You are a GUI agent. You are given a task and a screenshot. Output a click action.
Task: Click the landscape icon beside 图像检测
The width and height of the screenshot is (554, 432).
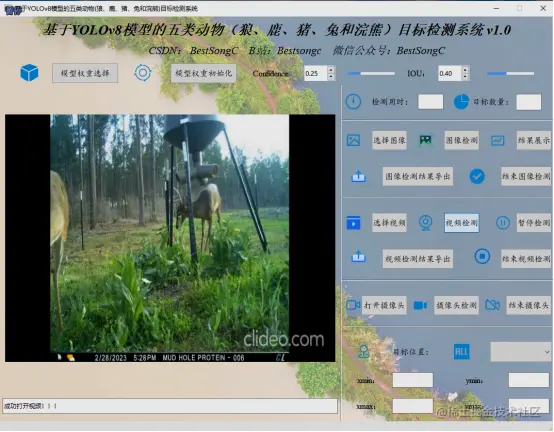[x=425, y=140]
